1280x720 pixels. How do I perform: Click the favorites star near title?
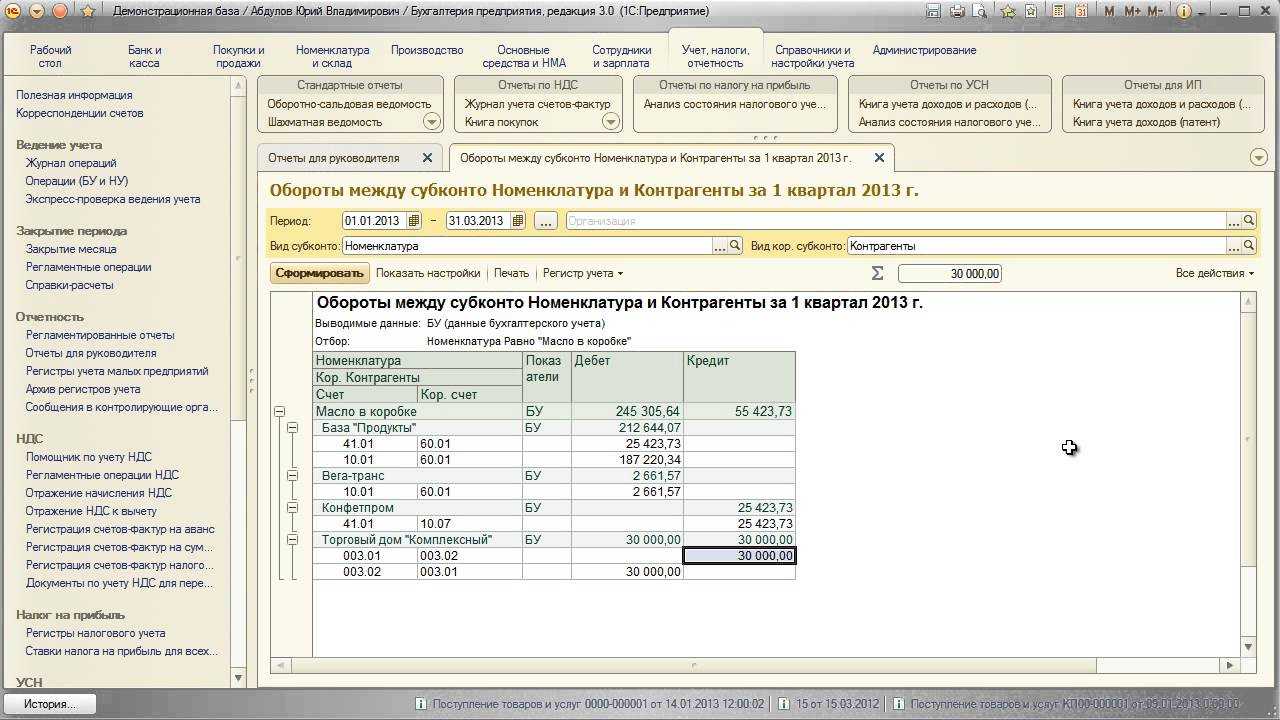(x=87, y=11)
